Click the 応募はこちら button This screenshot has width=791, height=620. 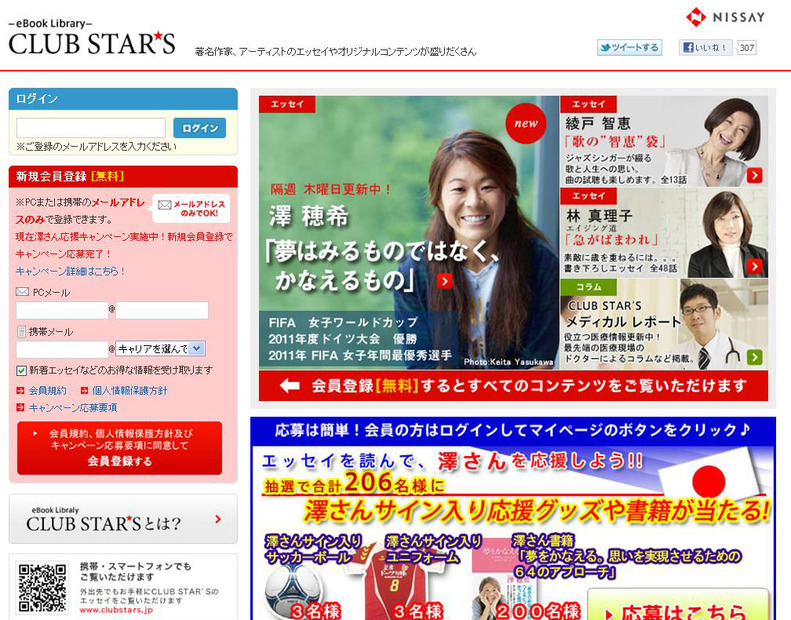point(679,605)
